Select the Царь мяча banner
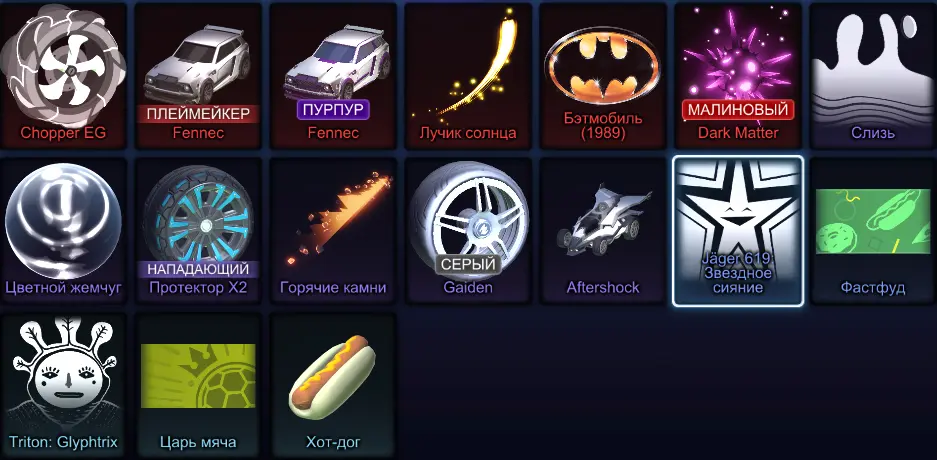937x460 pixels. click(198, 385)
